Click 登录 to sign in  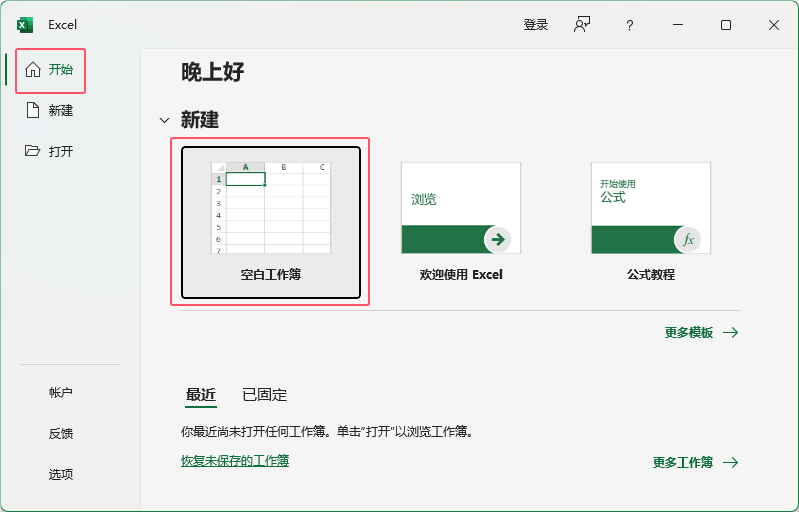click(536, 24)
